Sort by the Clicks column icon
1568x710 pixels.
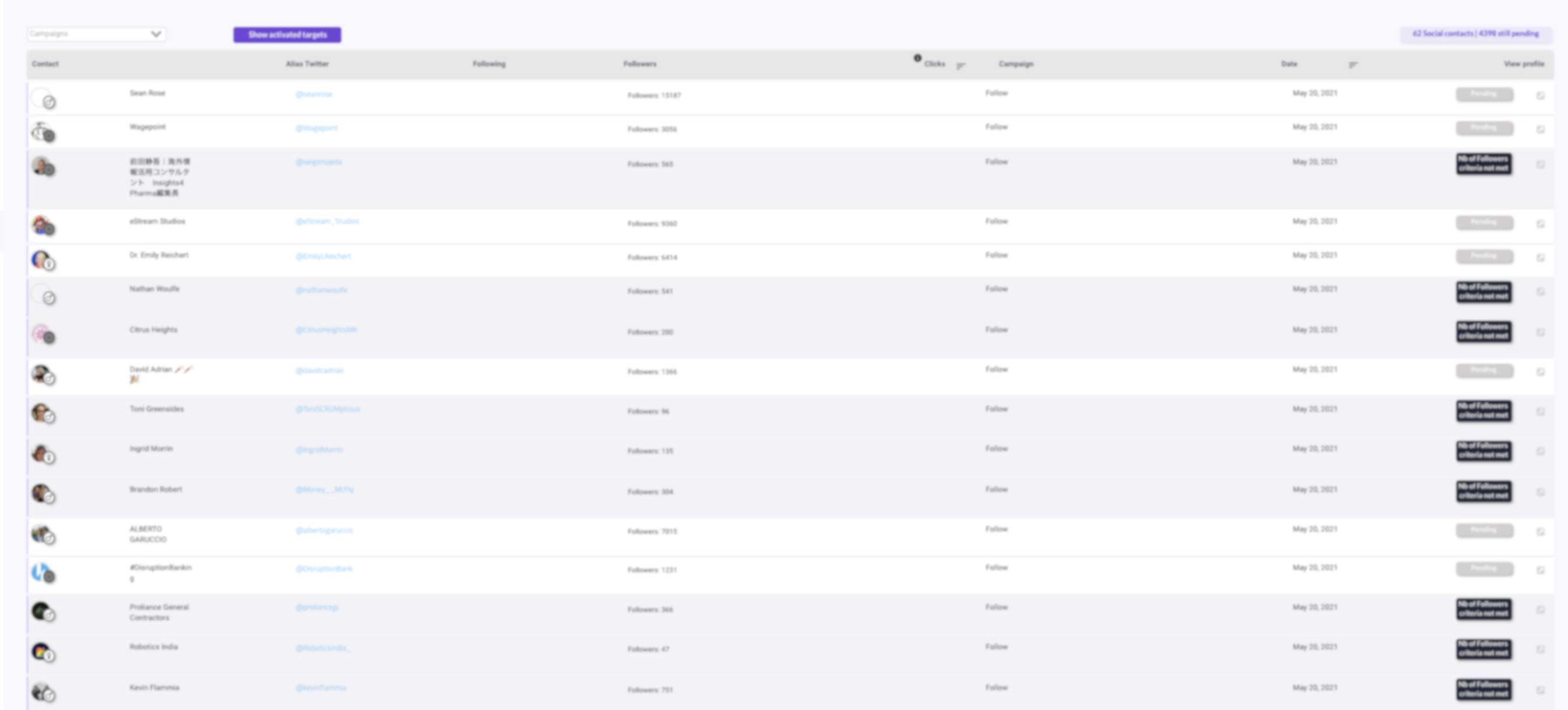(961, 65)
